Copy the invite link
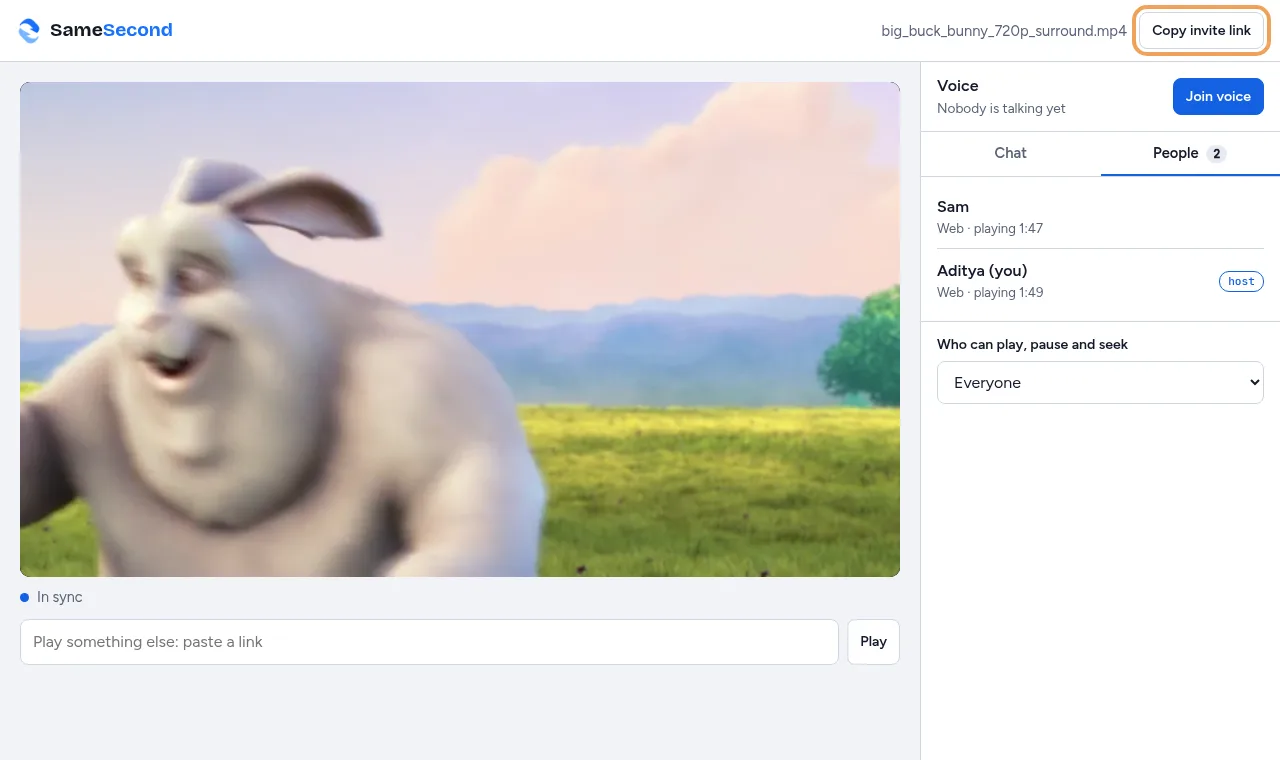Screen dimensions: 1280x760 pyautogui.click(x=1201, y=31)
